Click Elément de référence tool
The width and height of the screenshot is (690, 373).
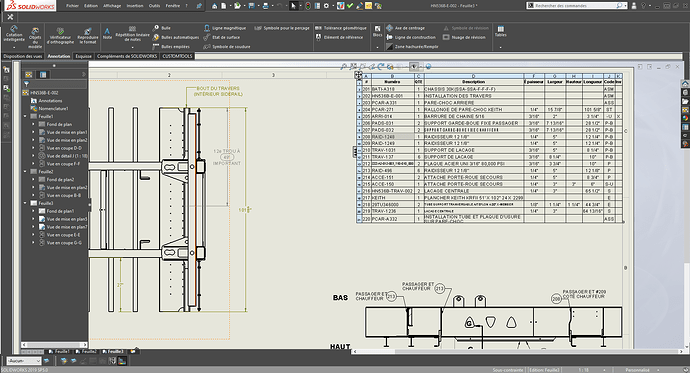click(x=339, y=37)
